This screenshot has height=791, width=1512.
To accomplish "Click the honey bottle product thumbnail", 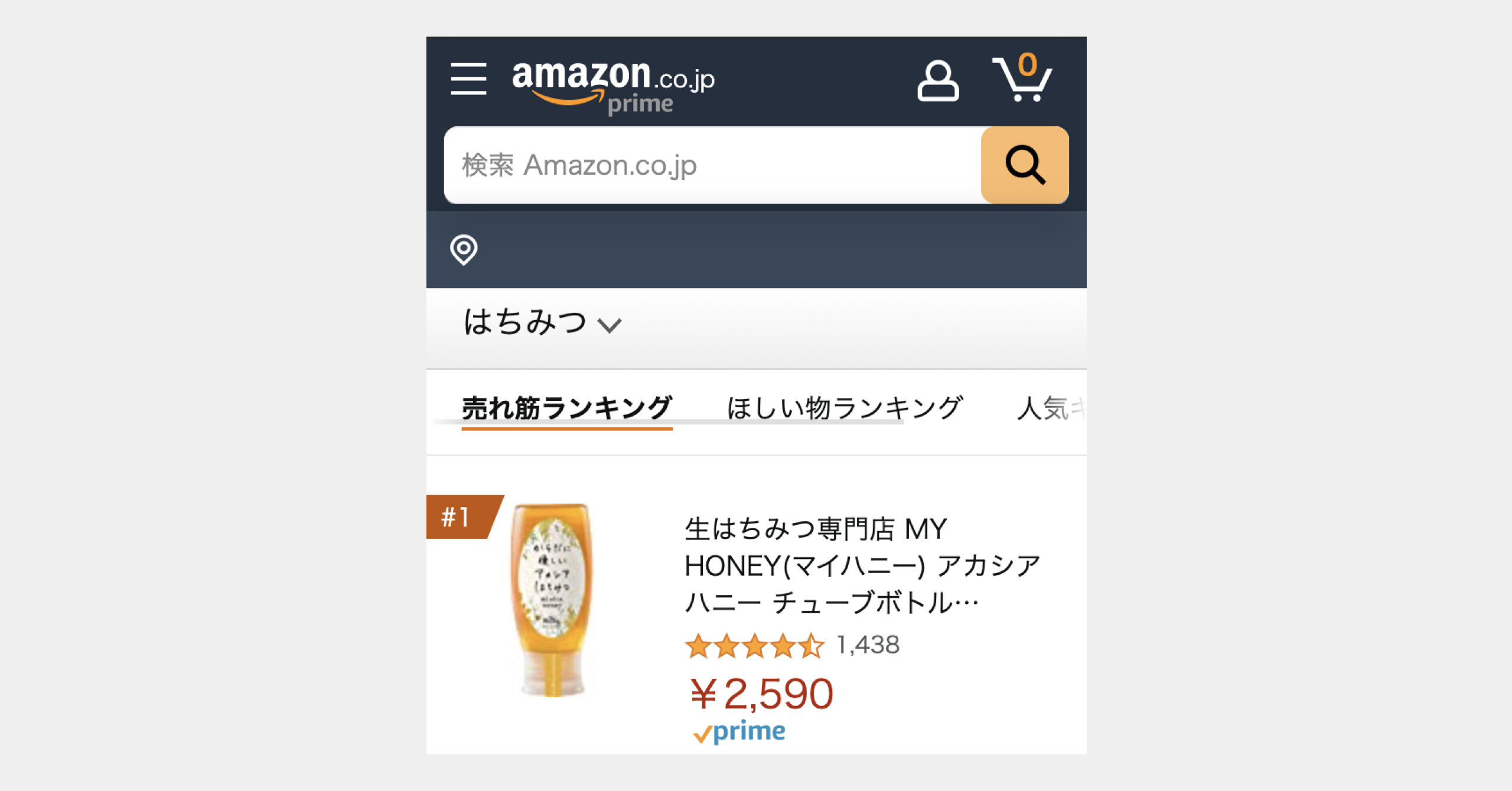I will (552, 599).
